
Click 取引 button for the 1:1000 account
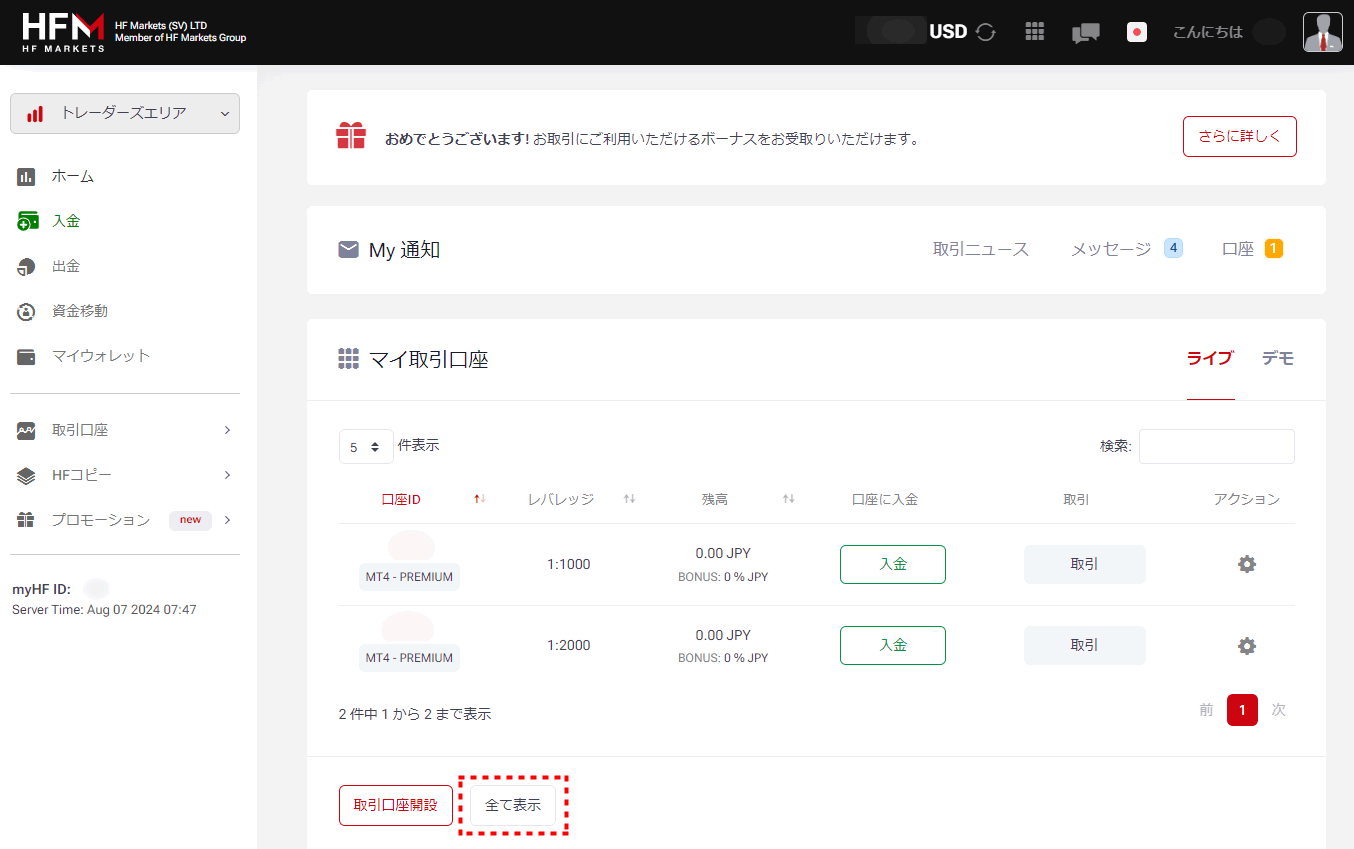[1085, 564]
